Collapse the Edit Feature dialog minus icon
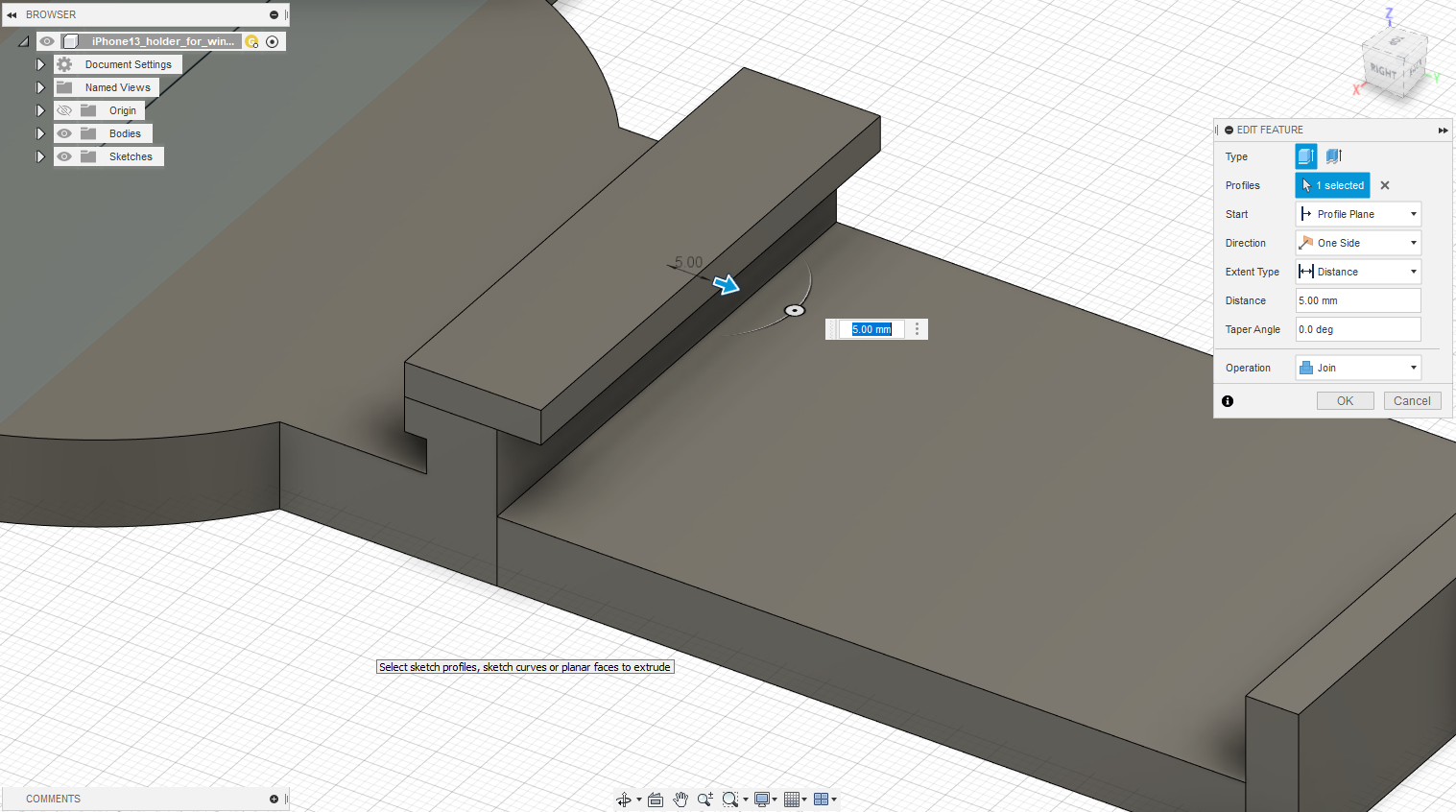Viewport: 1456px width, 812px height. coord(1229,130)
